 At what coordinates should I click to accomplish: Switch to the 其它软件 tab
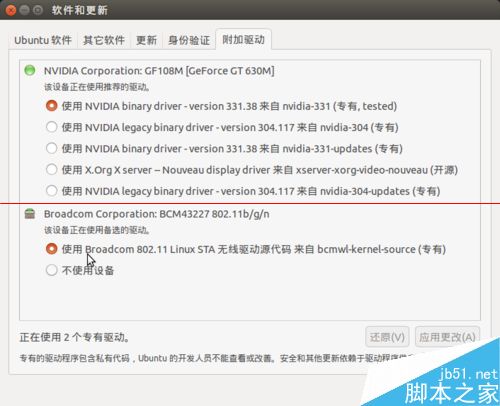click(104, 40)
